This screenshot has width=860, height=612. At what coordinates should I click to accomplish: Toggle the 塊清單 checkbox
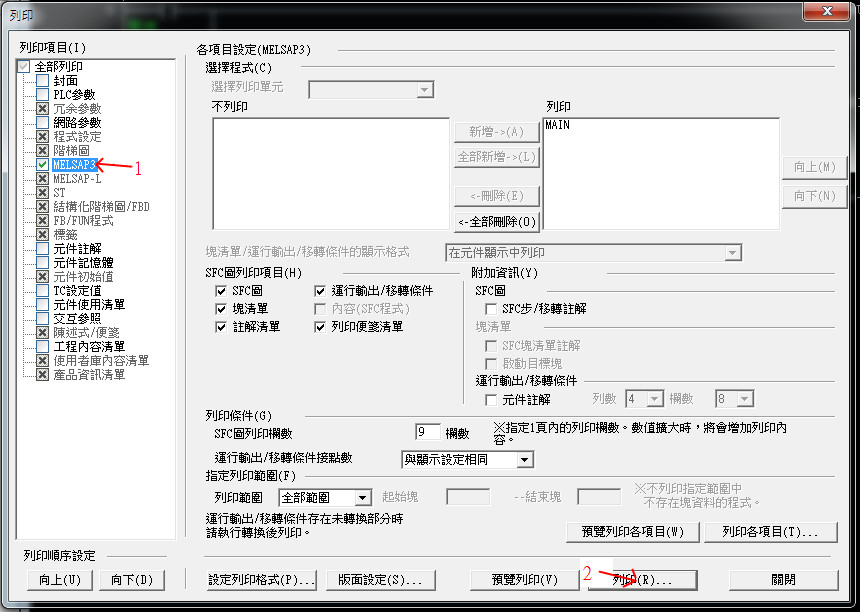(x=222, y=308)
